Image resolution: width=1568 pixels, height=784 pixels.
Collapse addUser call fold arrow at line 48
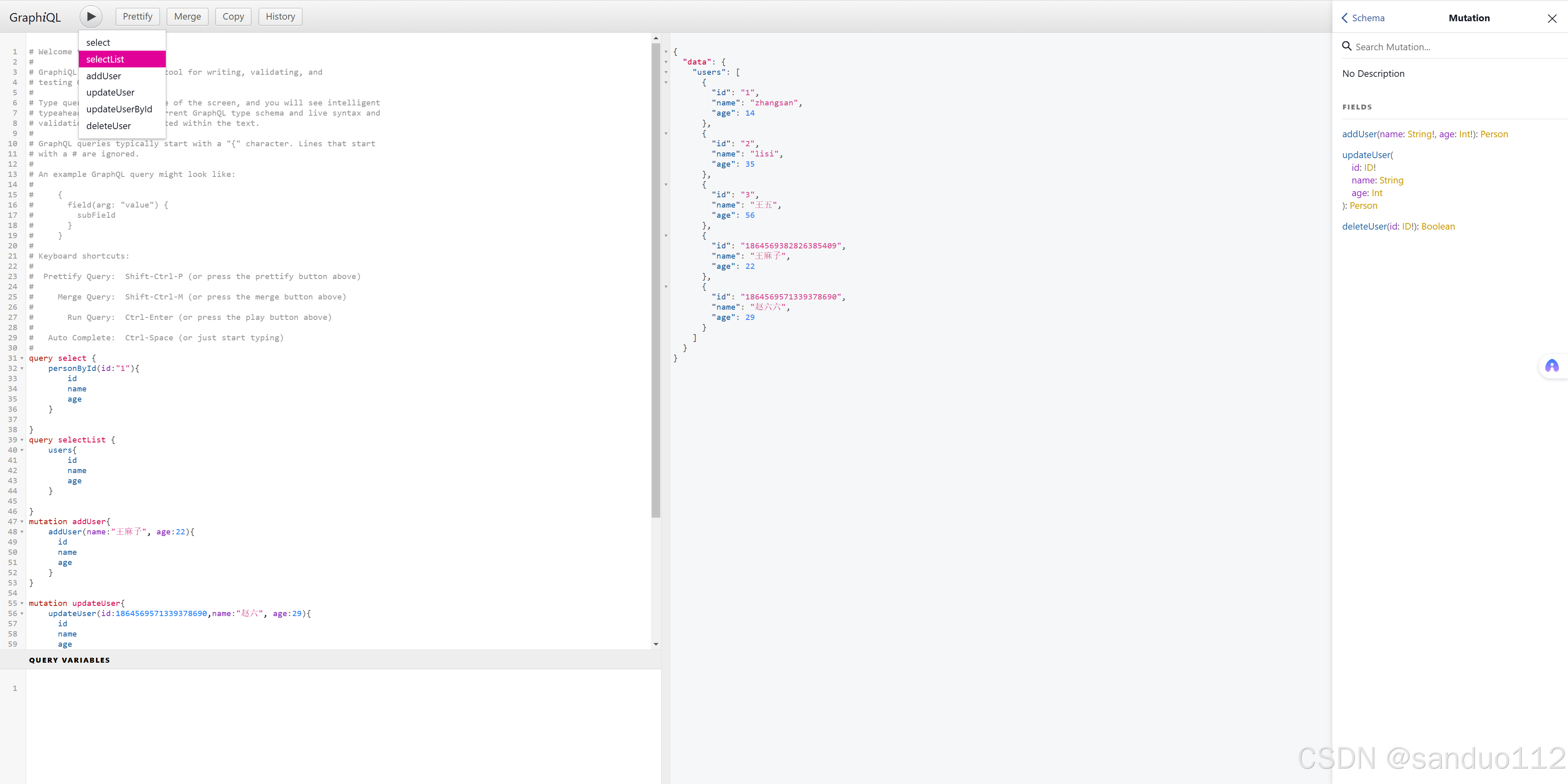tap(22, 532)
